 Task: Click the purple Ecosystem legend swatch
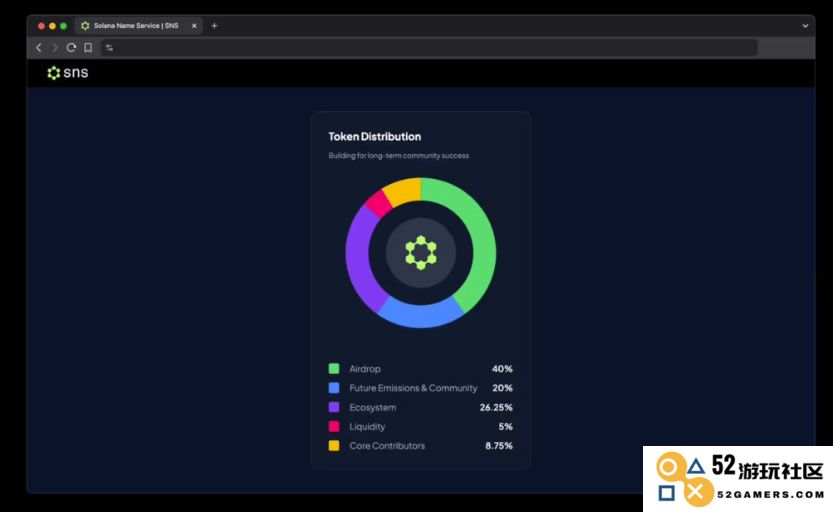pyautogui.click(x=334, y=407)
